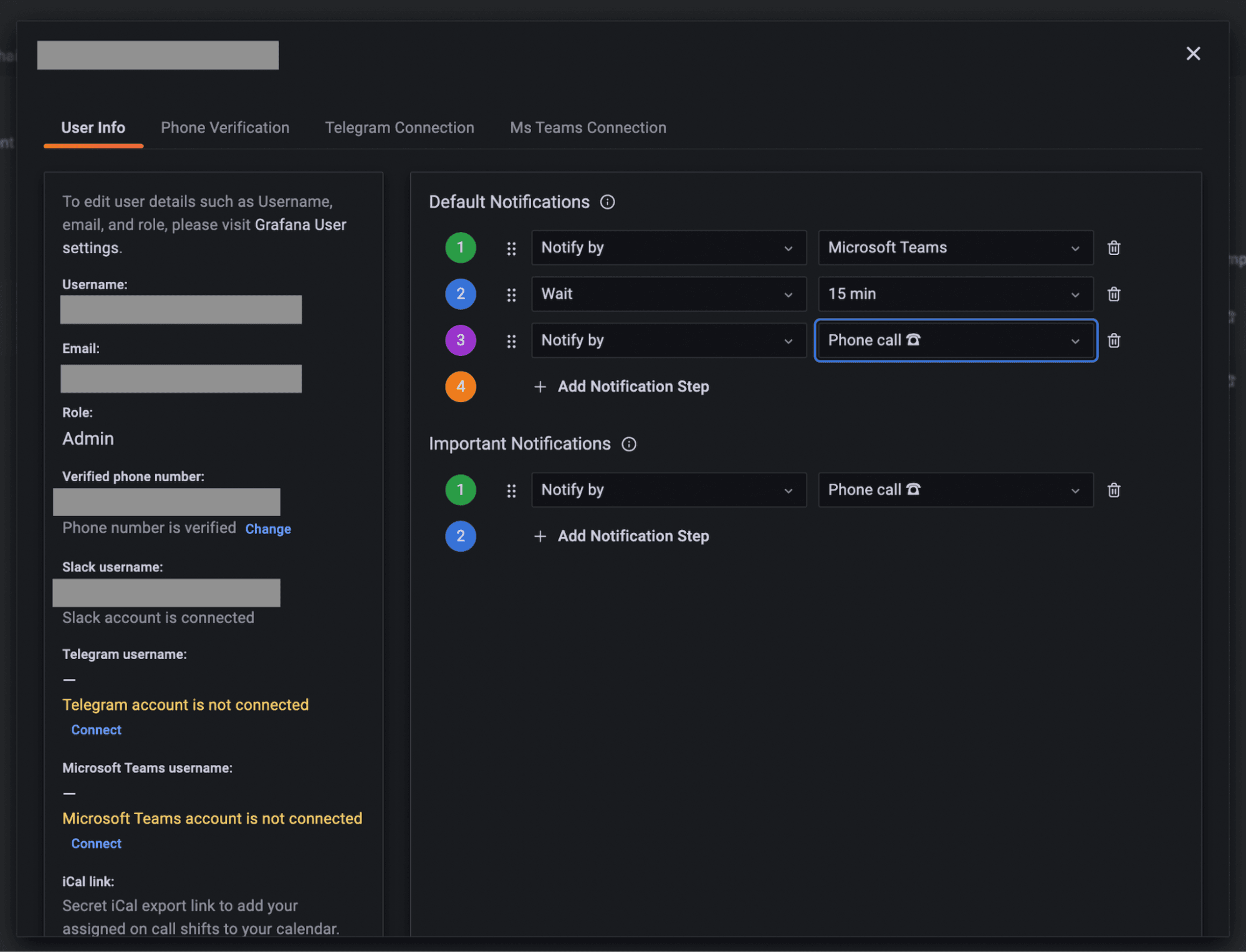Open the Phone call channel dropdown in step three
Screen dimensions: 1246x952
pyautogui.click(x=955, y=340)
